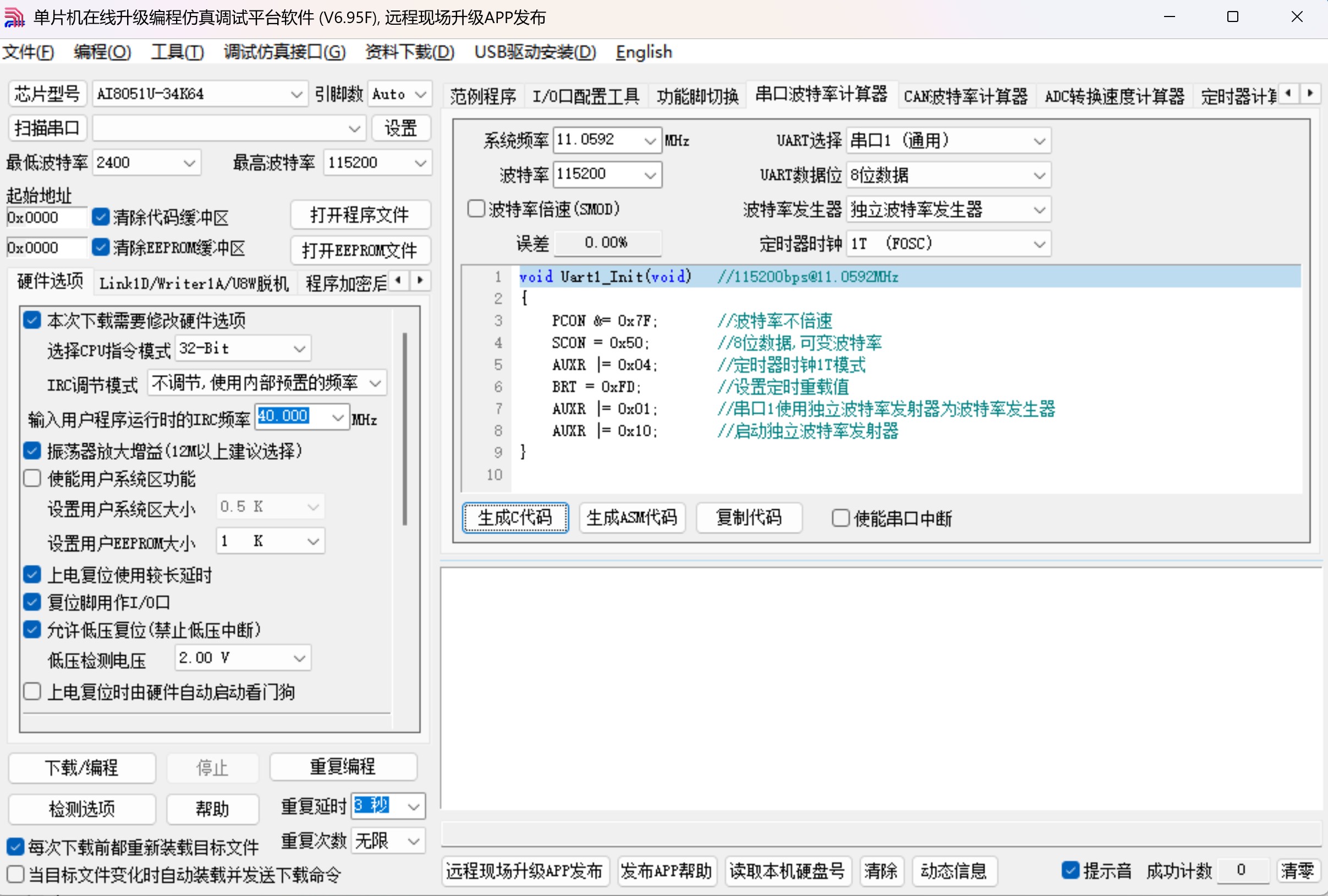
Task: Open USB驱动安装(D) menu
Action: click(x=535, y=52)
